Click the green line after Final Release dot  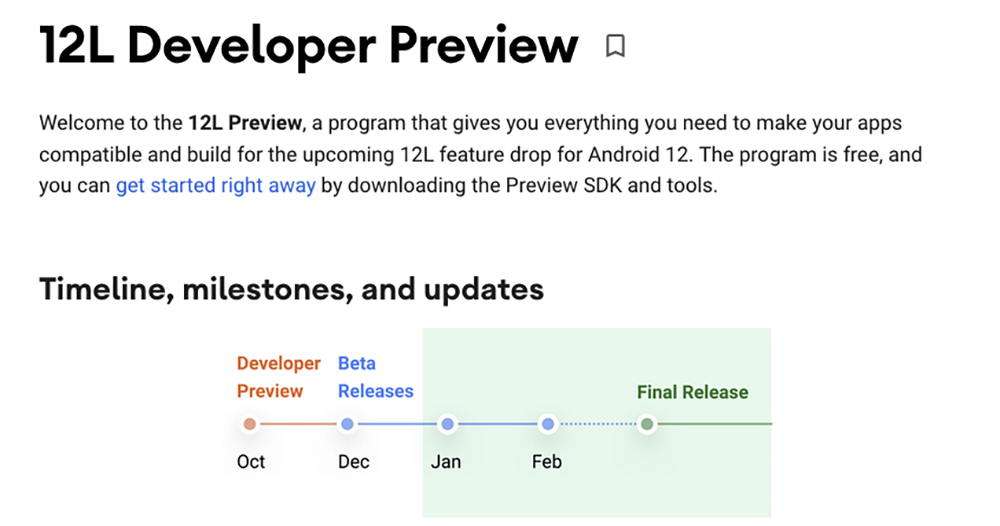[x=714, y=424]
